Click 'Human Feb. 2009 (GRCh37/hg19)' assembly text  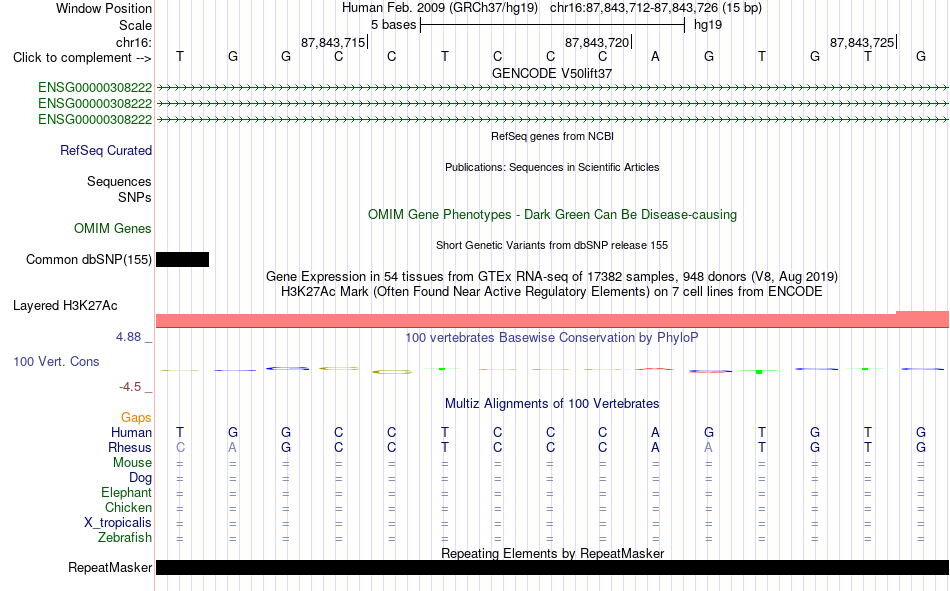point(440,8)
